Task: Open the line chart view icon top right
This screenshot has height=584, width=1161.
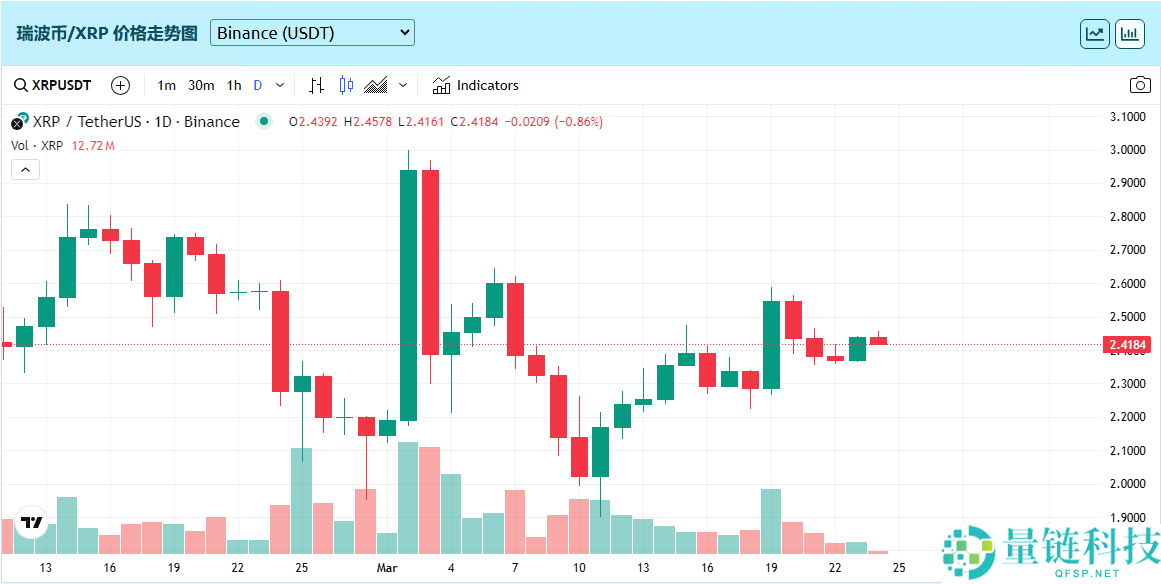Action: click(x=1094, y=32)
